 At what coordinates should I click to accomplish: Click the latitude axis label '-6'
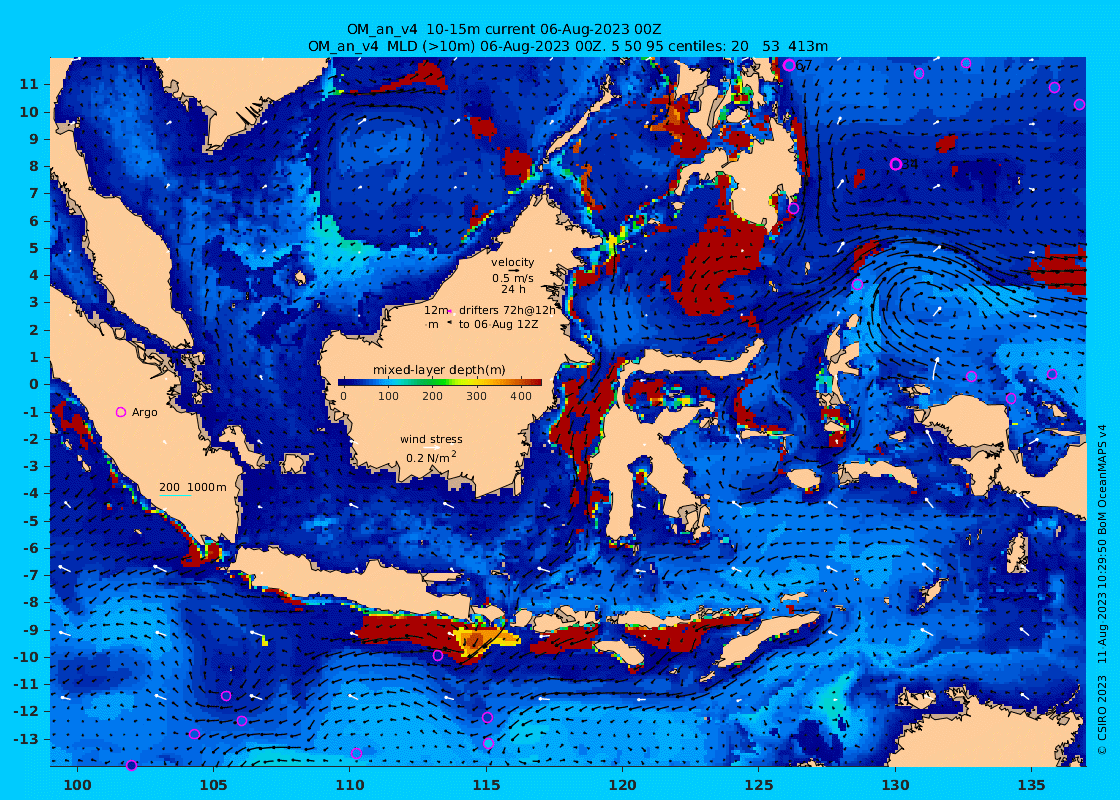coord(29,548)
